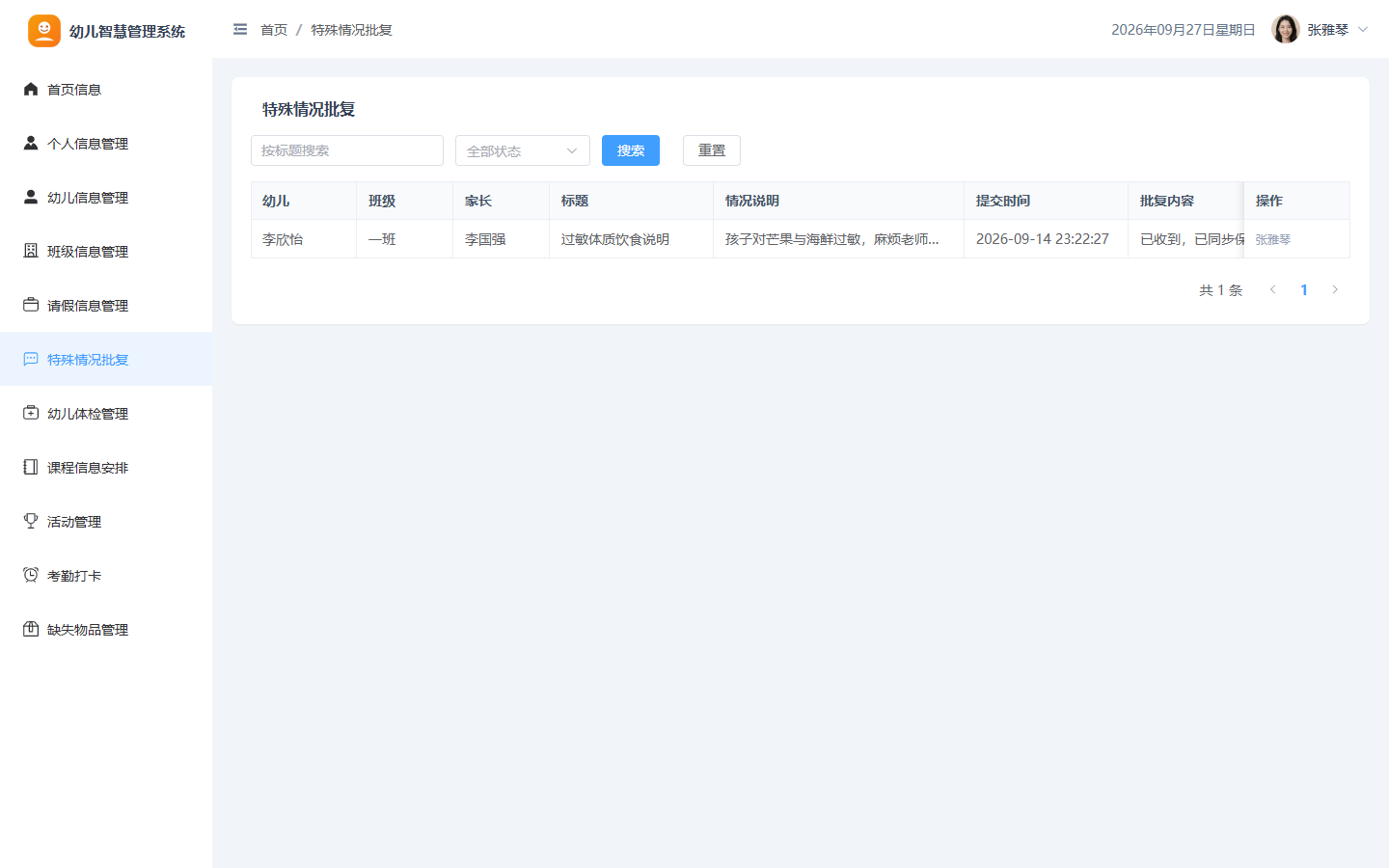Click the briefcase icon for 请假信息管理
Viewport: 1389px width, 868px height.
coord(31,305)
